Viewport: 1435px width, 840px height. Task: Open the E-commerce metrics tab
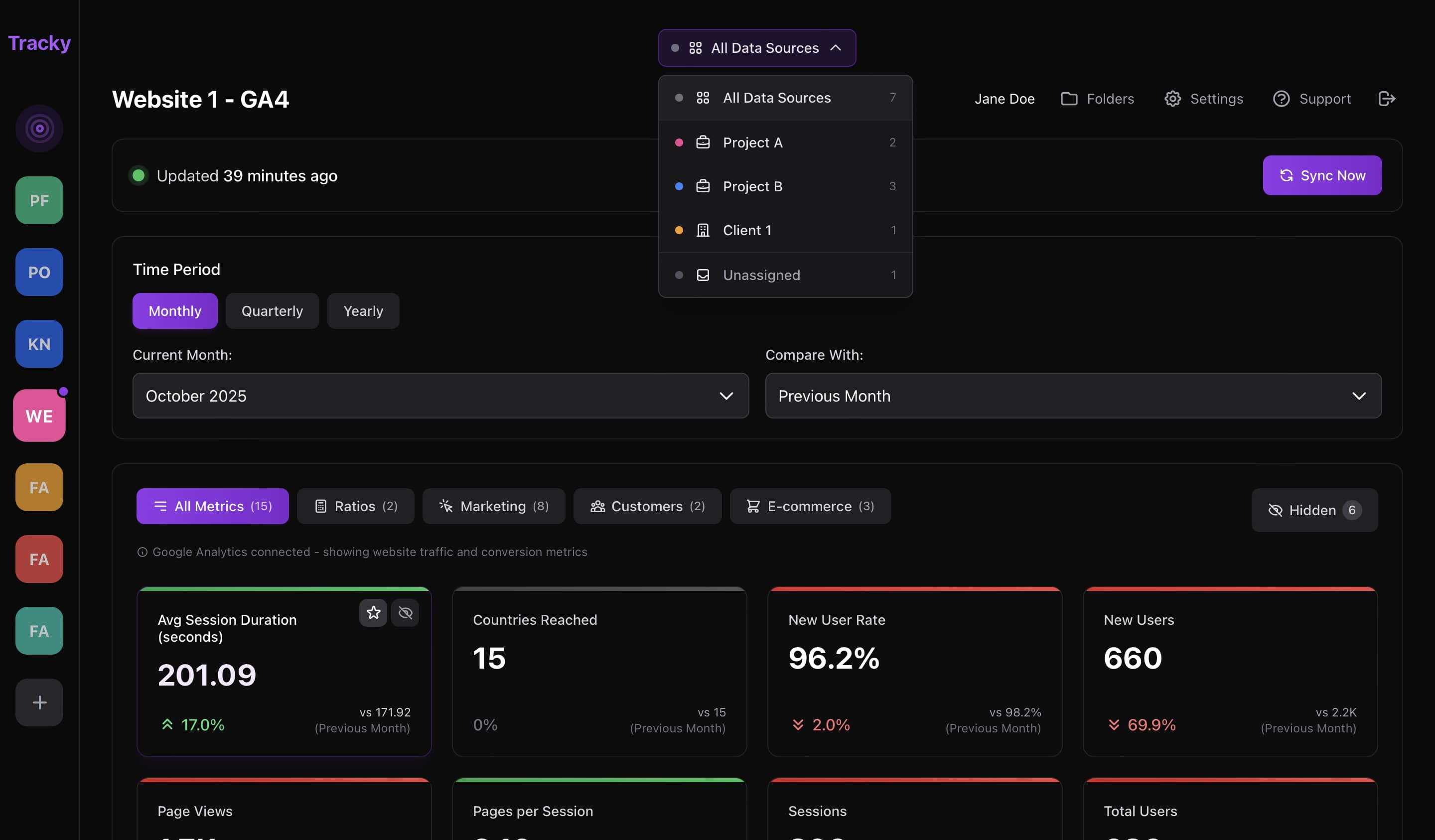[x=810, y=506]
